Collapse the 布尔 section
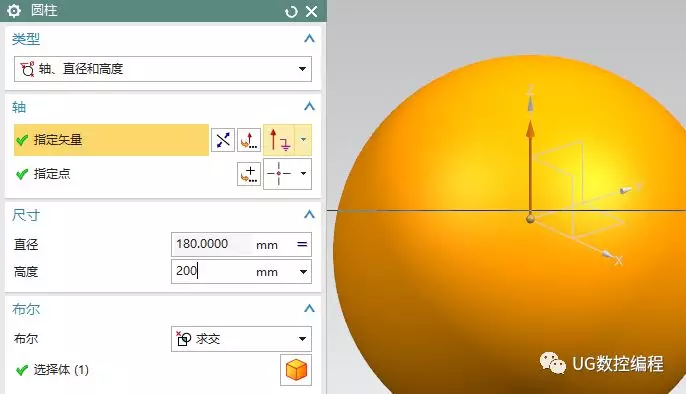Viewport: 686px width, 394px height. pos(309,308)
